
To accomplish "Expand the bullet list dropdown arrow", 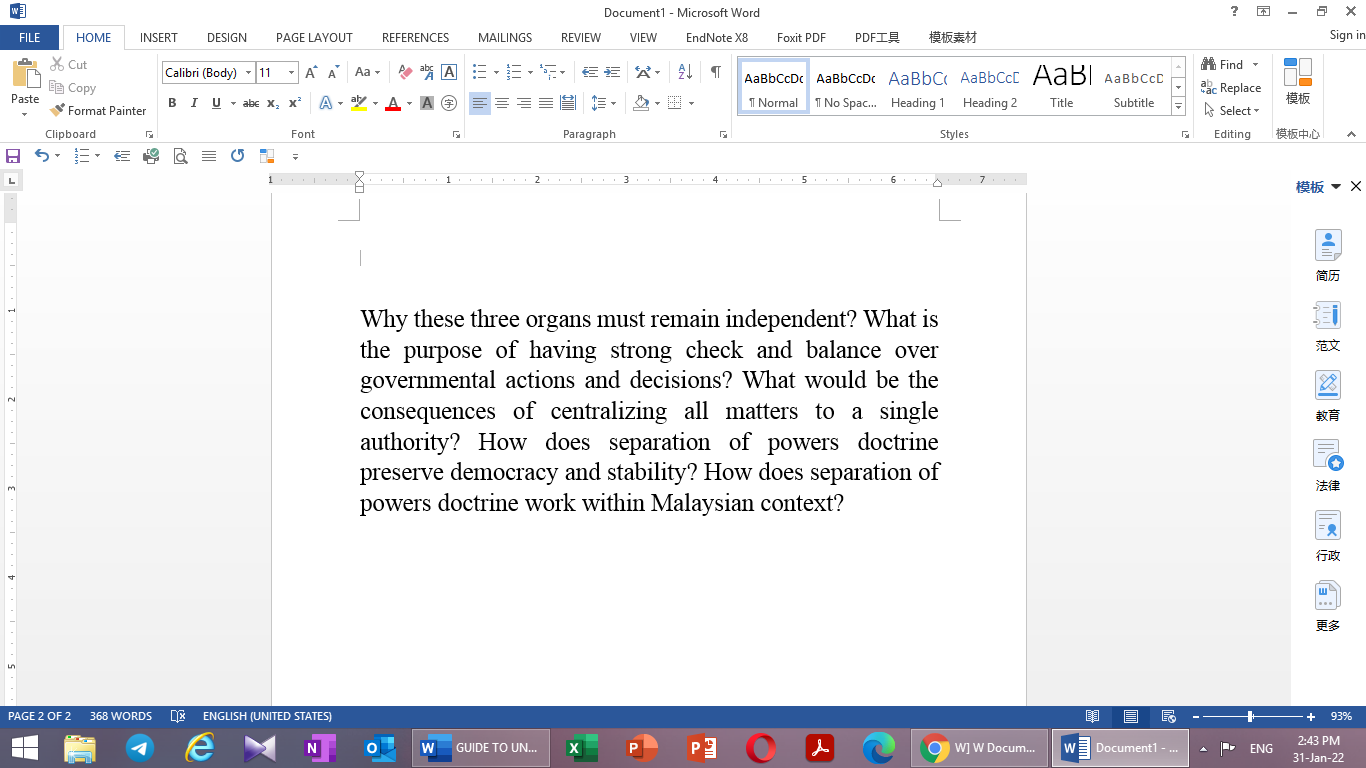I will point(494,71).
